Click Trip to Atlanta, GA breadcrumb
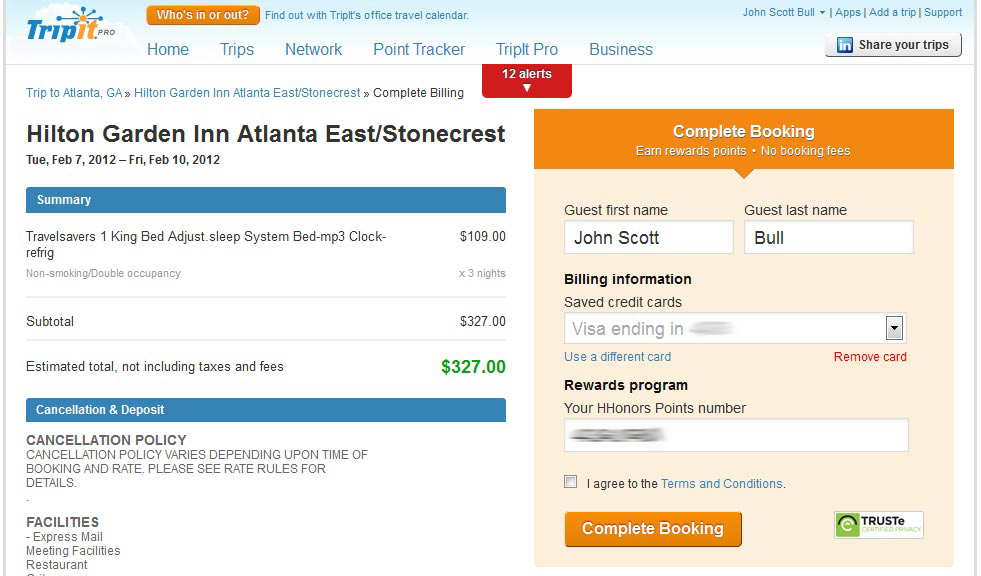The height and width of the screenshot is (576, 981). click(x=74, y=93)
